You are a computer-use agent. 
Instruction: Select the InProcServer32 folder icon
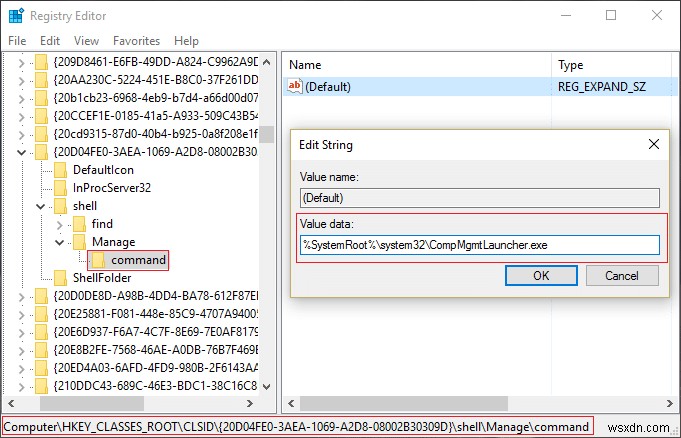tap(60, 188)
